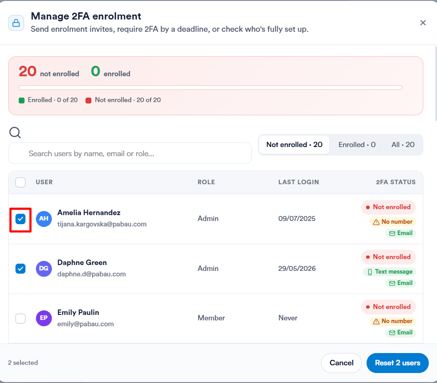Click the Admin role for Amelia Hernandez
Screen dimensions: 437x383
[x=208, y=219]
